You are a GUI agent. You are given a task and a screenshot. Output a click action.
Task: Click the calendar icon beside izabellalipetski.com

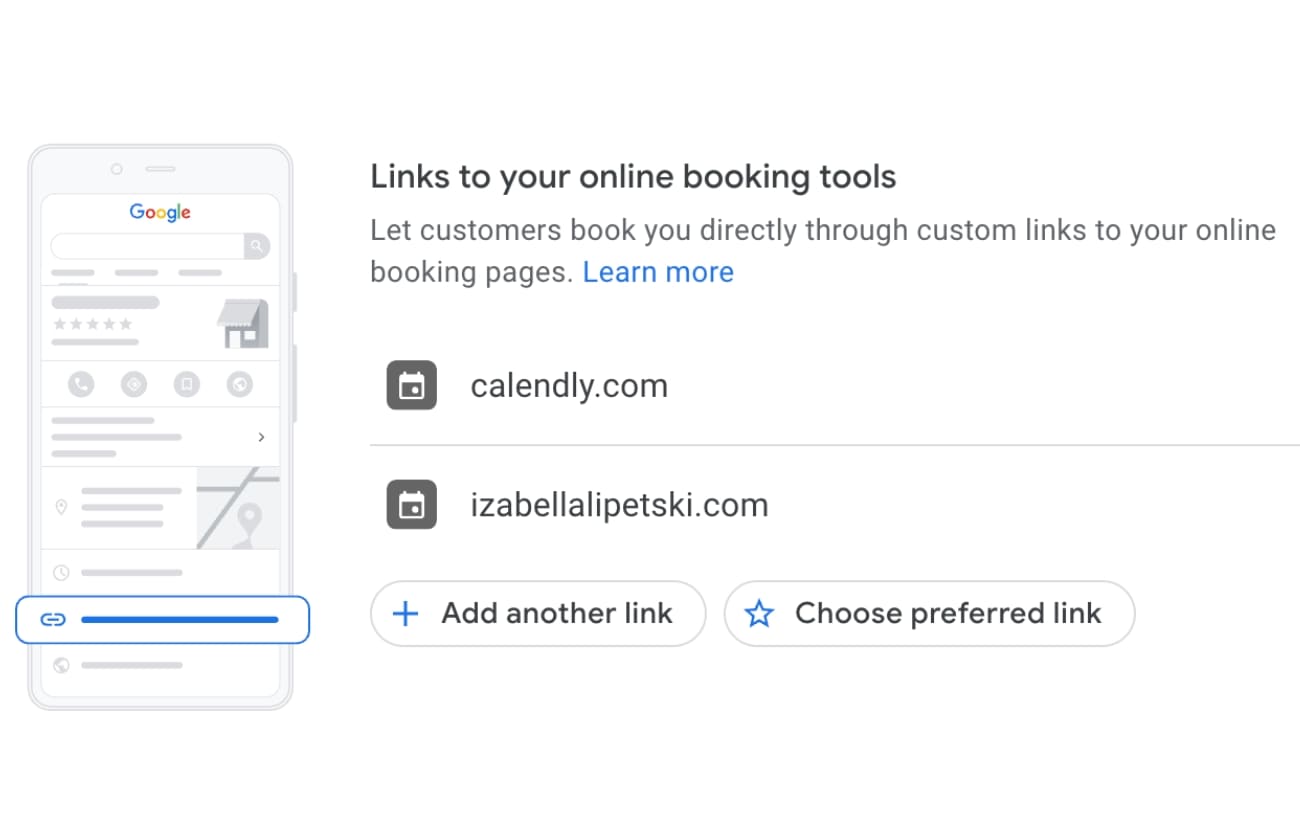pyautogui.click(x=412, y=504)
